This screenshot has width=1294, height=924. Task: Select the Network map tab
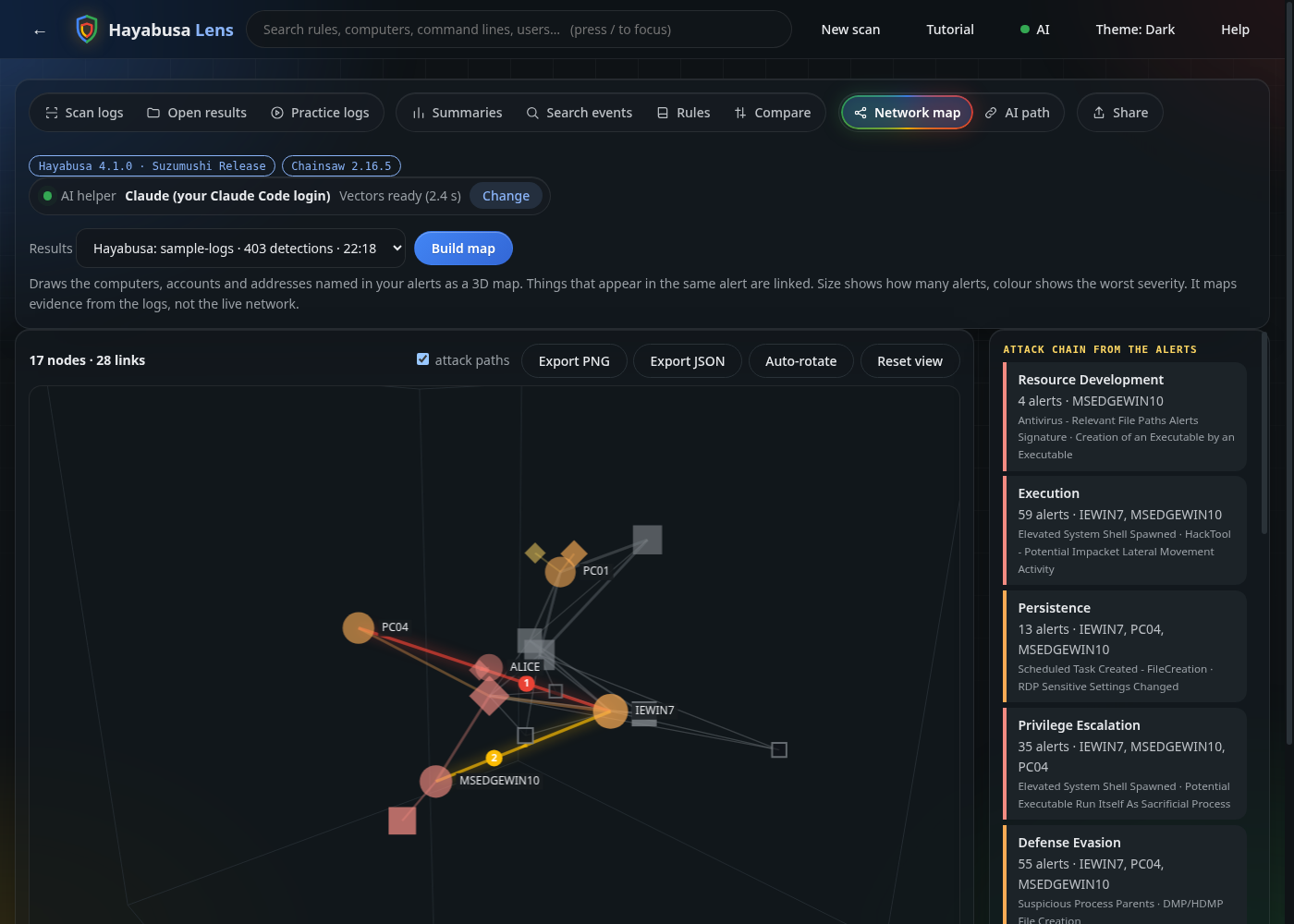(x=907, y=113)
